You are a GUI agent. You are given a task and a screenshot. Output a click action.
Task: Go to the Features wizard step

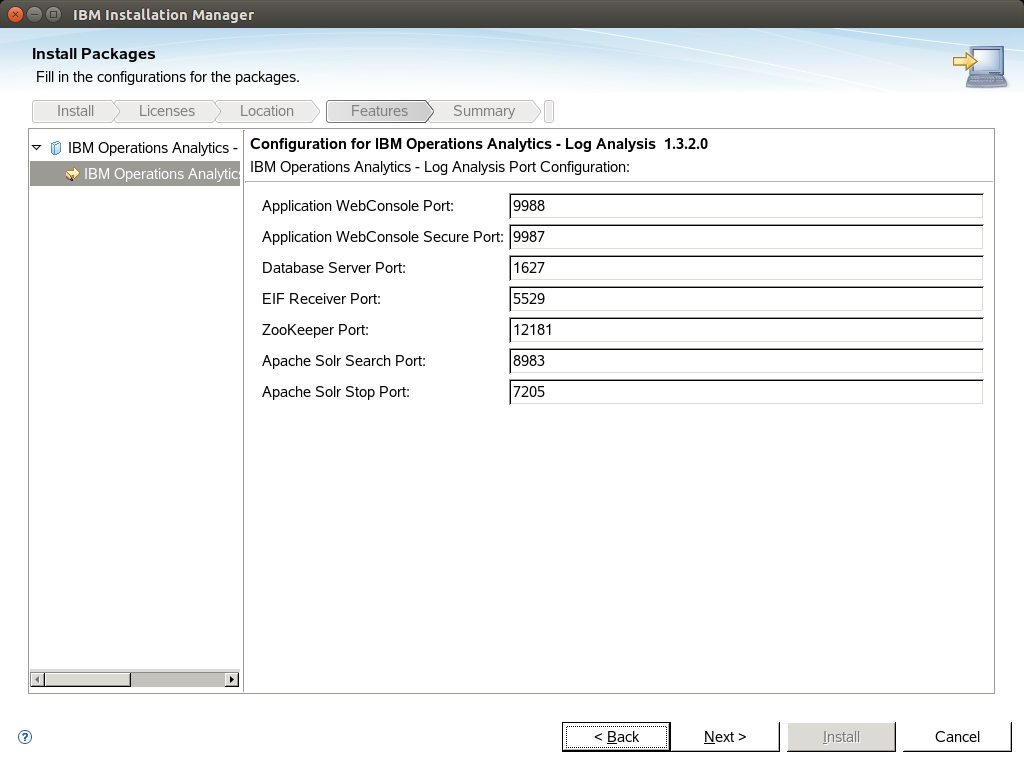[379, 111]
